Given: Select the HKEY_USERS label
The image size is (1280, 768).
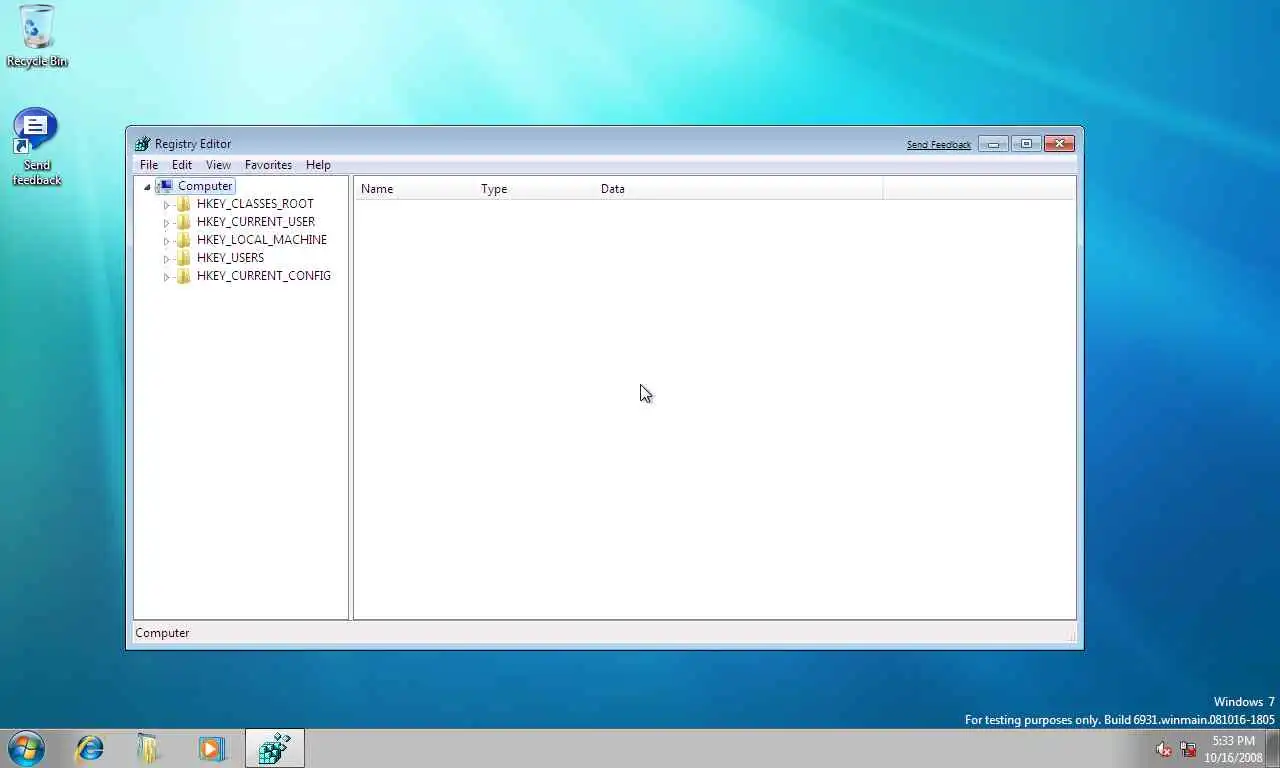Looking at the screenshot, I should coord(230,258).
